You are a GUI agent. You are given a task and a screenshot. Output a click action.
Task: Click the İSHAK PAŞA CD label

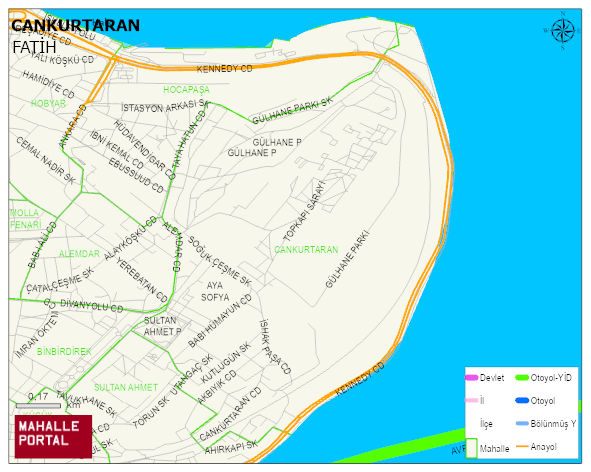pos(275,346)
